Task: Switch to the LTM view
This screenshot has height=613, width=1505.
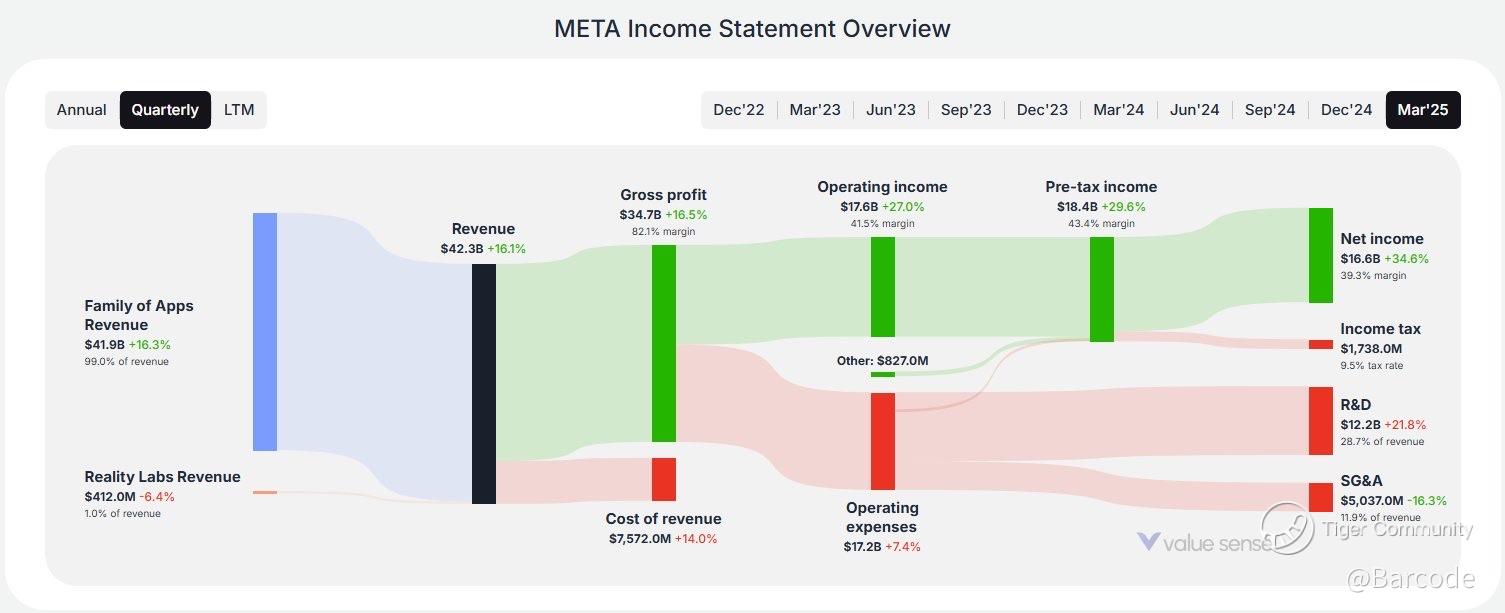Action: click(239, 110)
